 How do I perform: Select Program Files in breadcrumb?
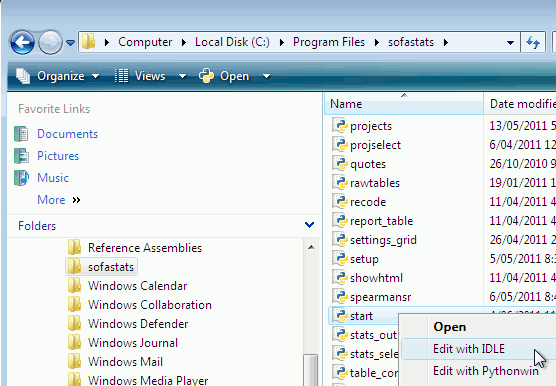(329, 42)
